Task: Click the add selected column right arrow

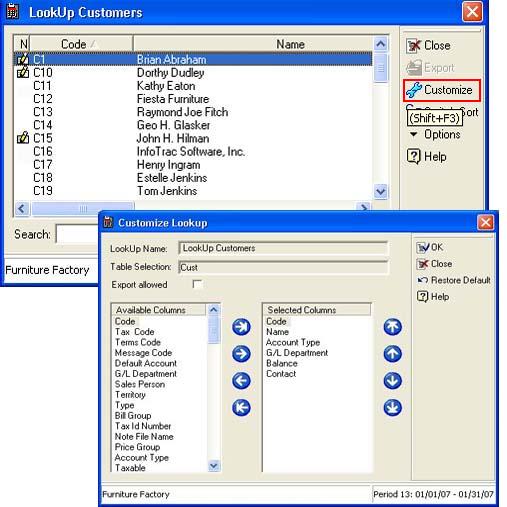Action: click(x=241, y=354)
